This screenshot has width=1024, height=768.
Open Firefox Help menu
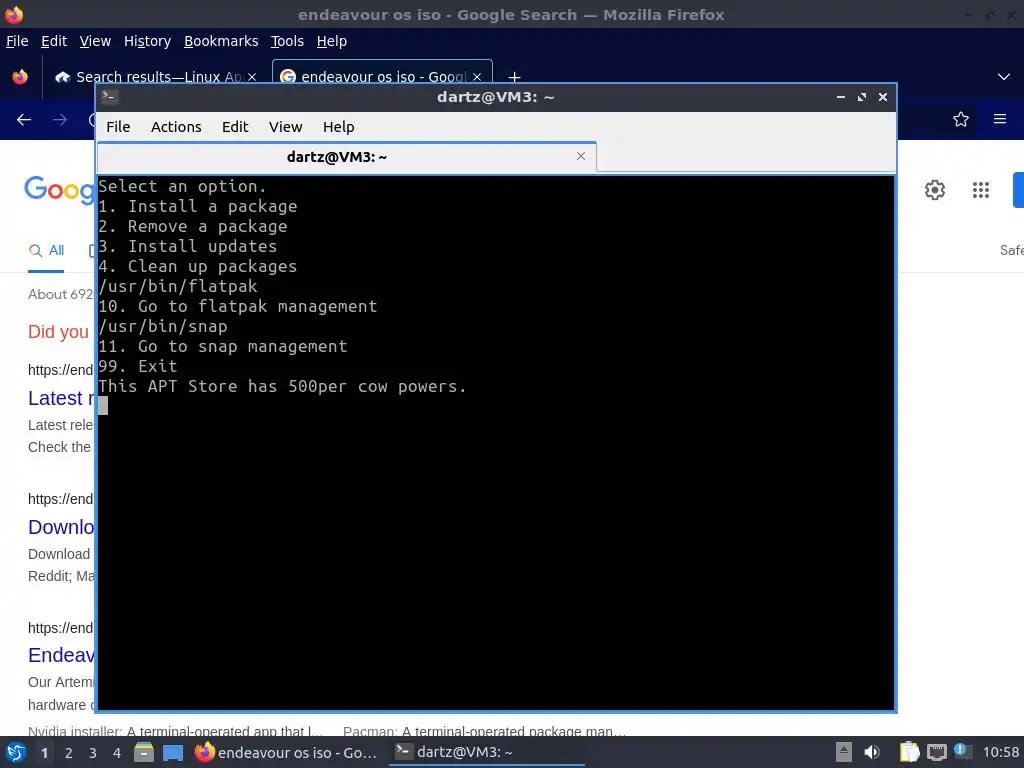[x=332, y=41]
